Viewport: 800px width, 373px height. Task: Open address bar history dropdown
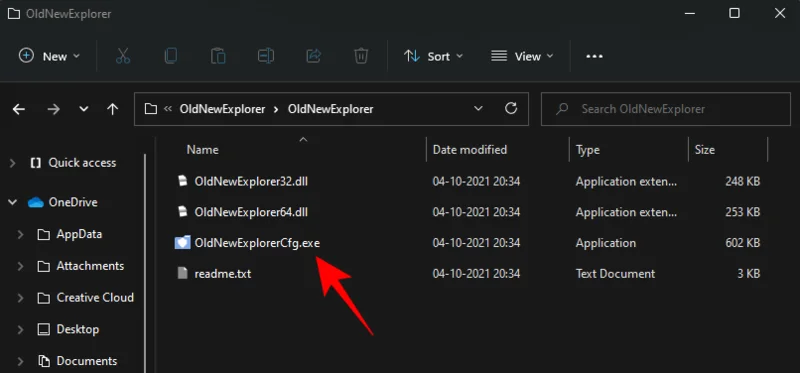pyautogui.click(x=478, y=109)
